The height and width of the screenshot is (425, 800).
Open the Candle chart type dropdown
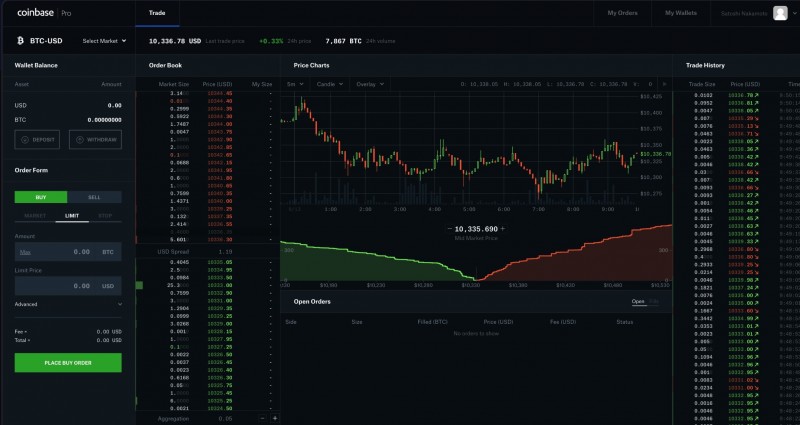pos(330,84)
